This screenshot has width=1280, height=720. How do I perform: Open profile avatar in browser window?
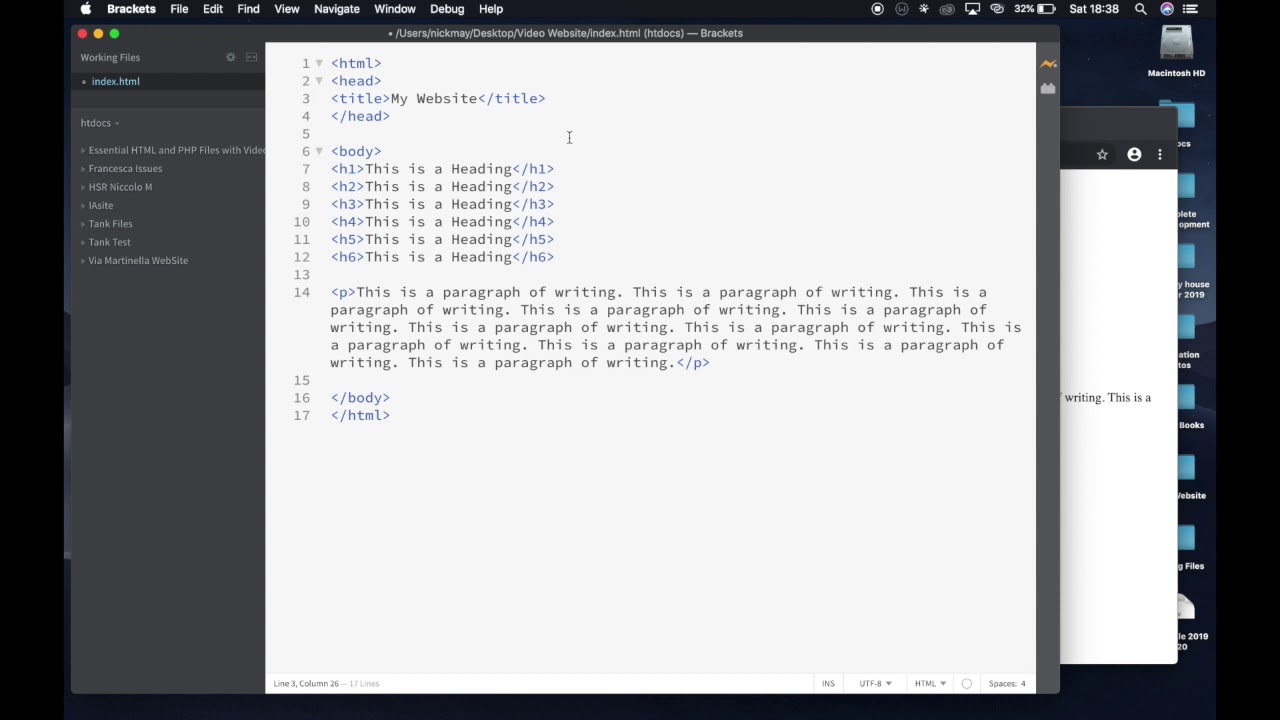click(1134, 155)
